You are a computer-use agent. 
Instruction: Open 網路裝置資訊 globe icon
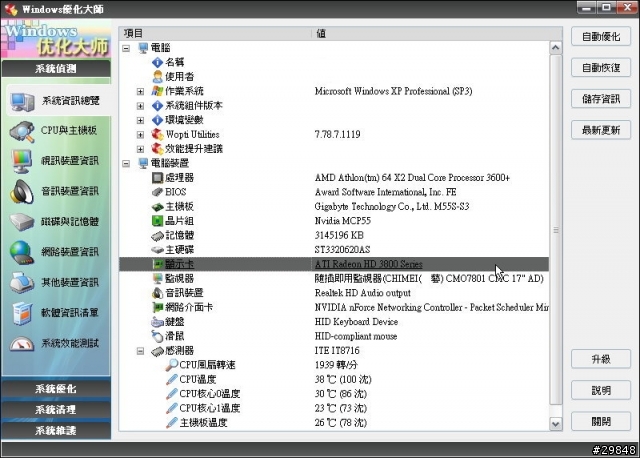coord(22,253)
